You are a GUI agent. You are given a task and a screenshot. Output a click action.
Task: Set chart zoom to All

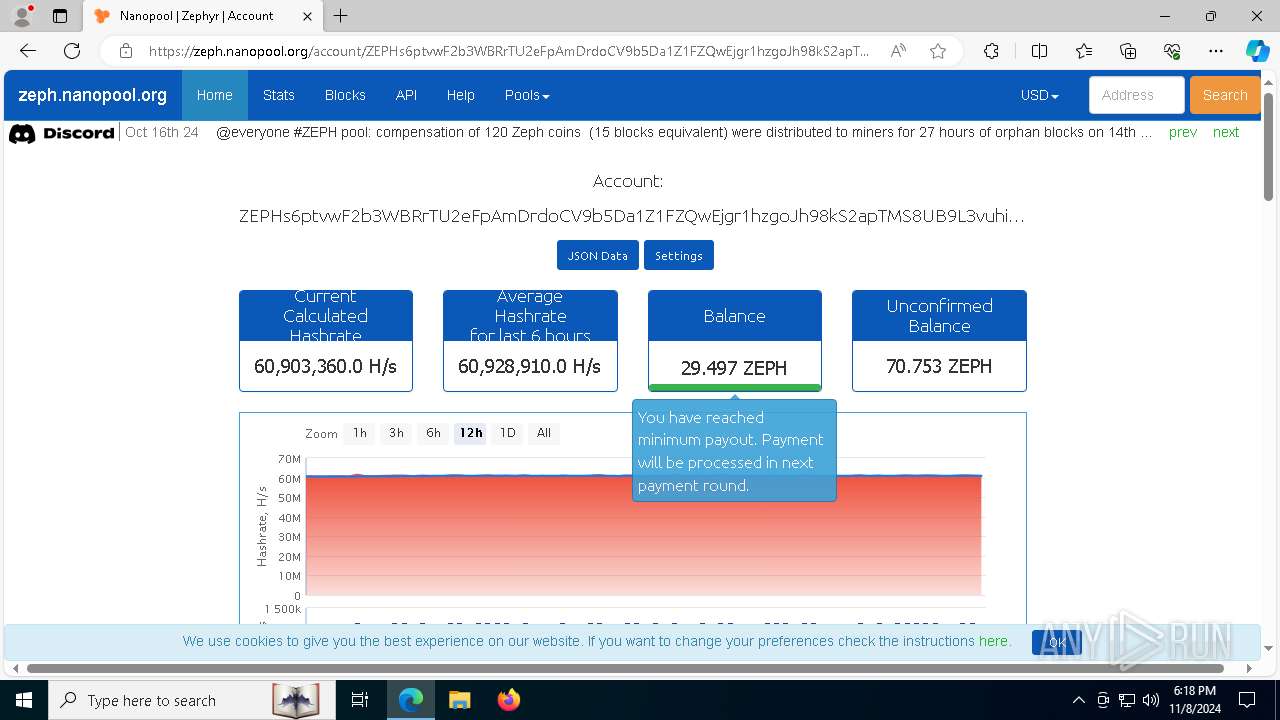pyautogui.click(x=544, y=433)
